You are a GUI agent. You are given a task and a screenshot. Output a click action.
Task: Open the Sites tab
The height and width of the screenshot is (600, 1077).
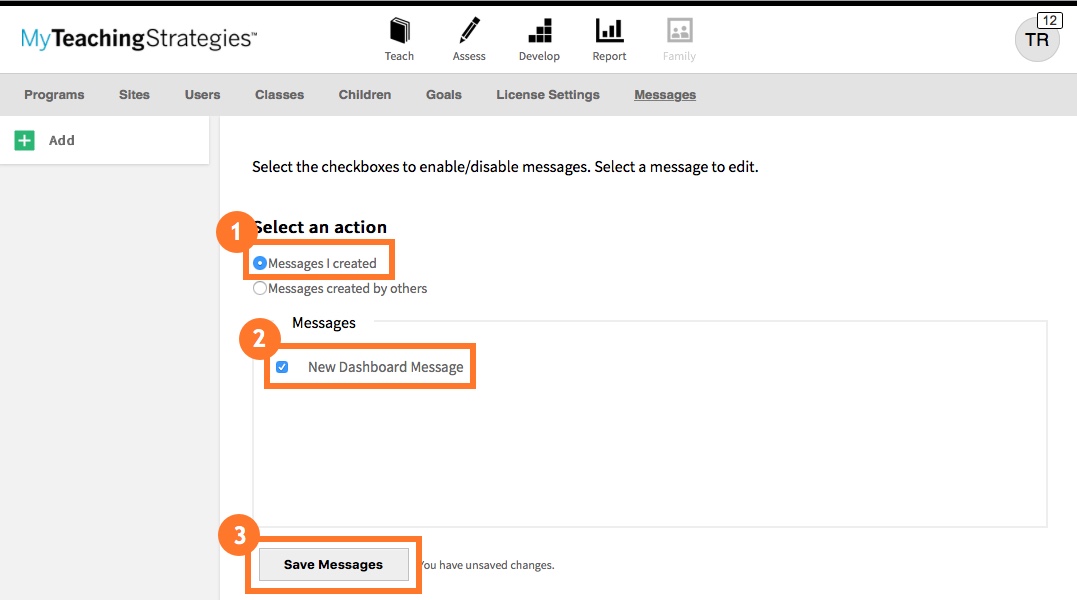tap(134, 94)
